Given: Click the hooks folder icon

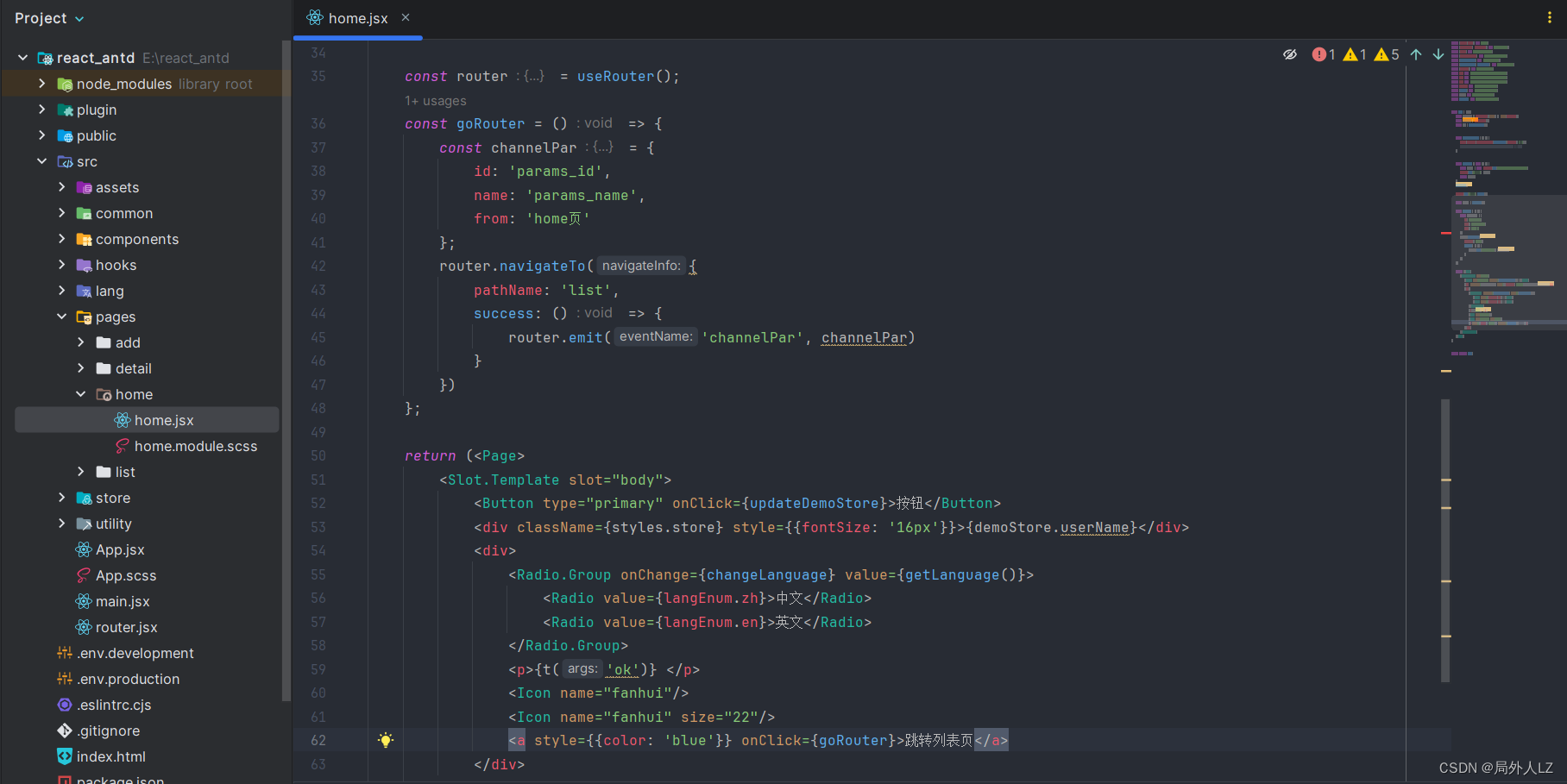Looking at the screenshot, I should tap(84, 265).
